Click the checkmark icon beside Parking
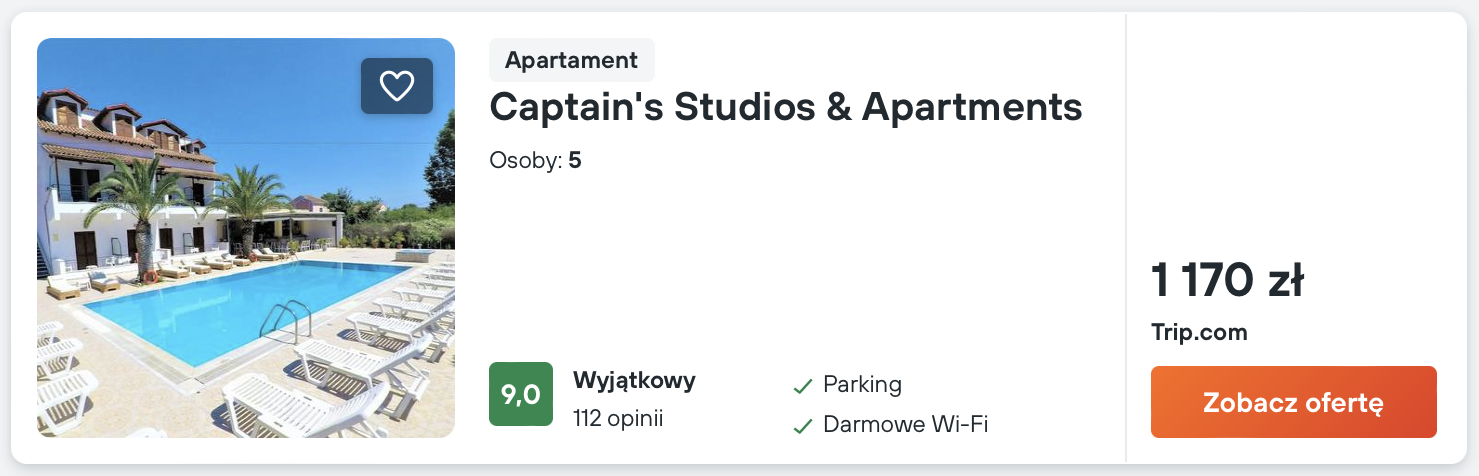Viewport: 1479px width, 476px height. (x=802, y=386)
